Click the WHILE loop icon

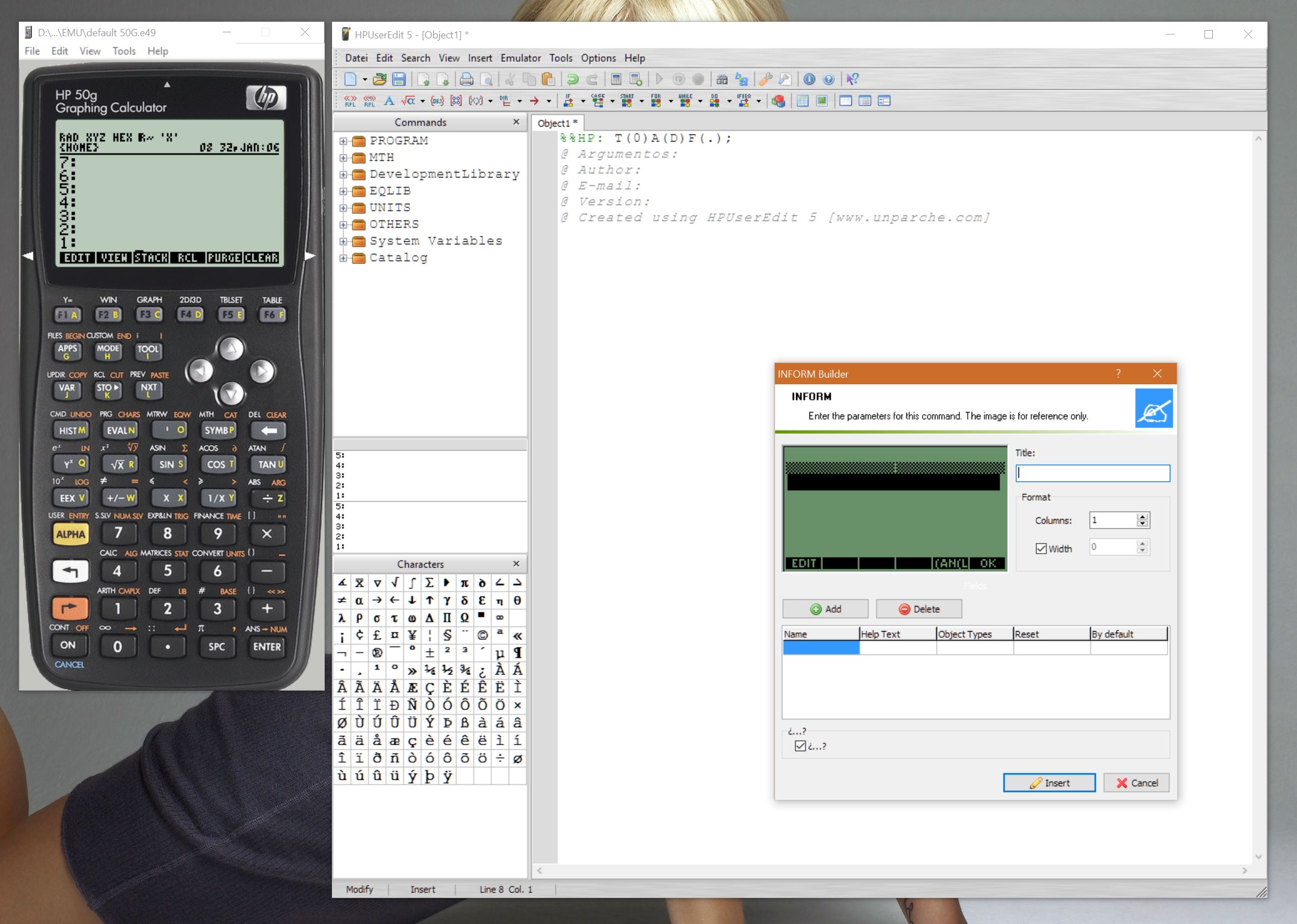[685, 101]
